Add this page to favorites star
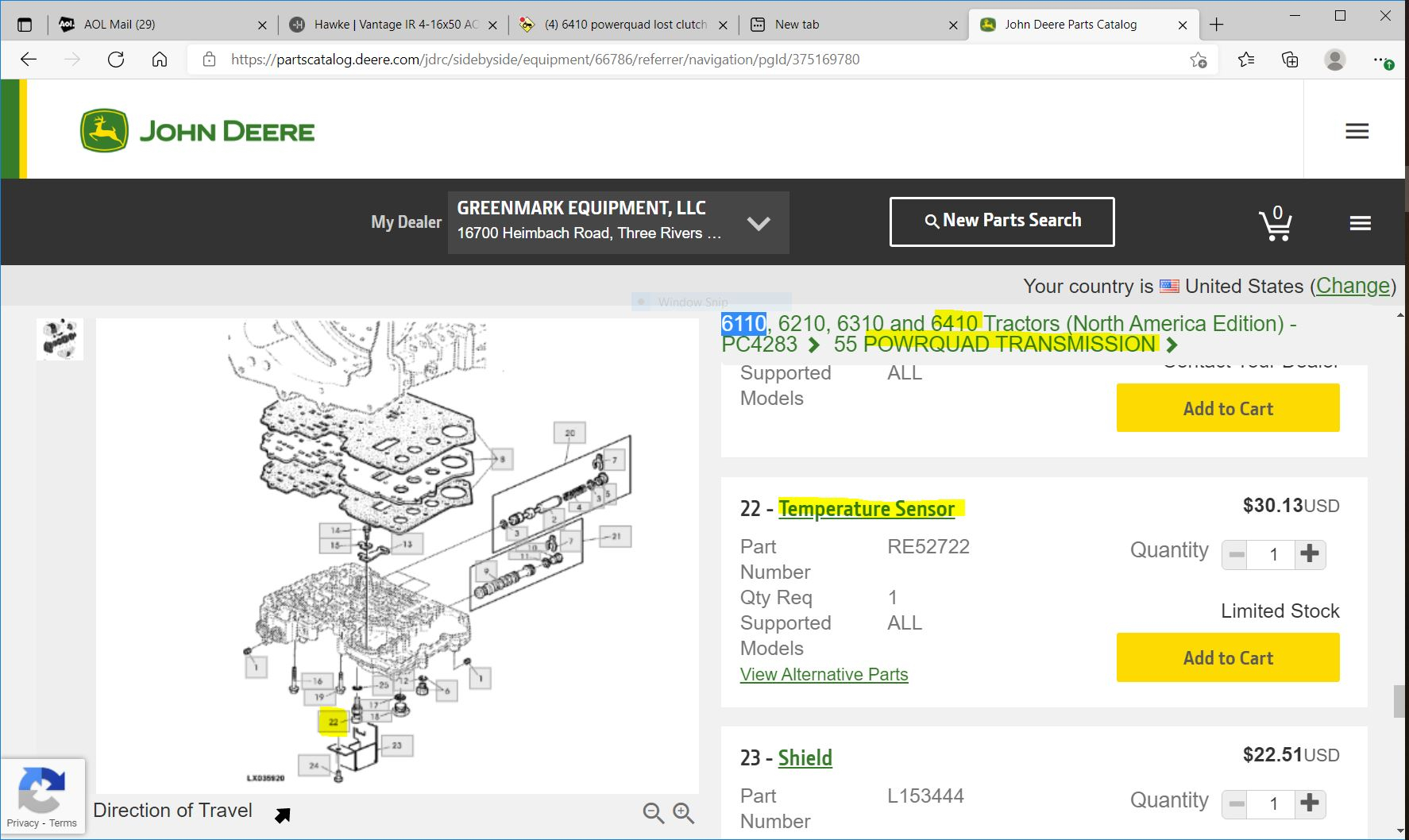Viewport: 1409px width, 840px height. coord(1199,60)
